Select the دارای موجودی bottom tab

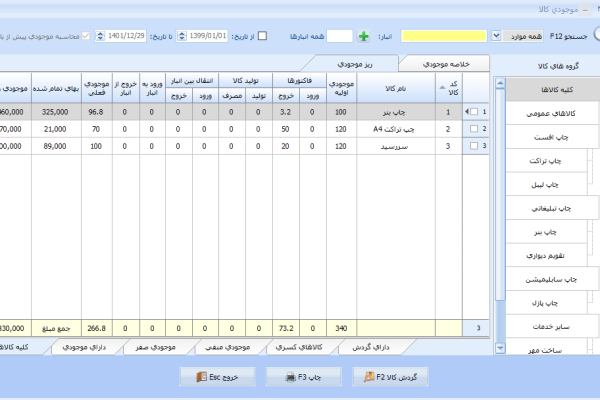point(84,347)
